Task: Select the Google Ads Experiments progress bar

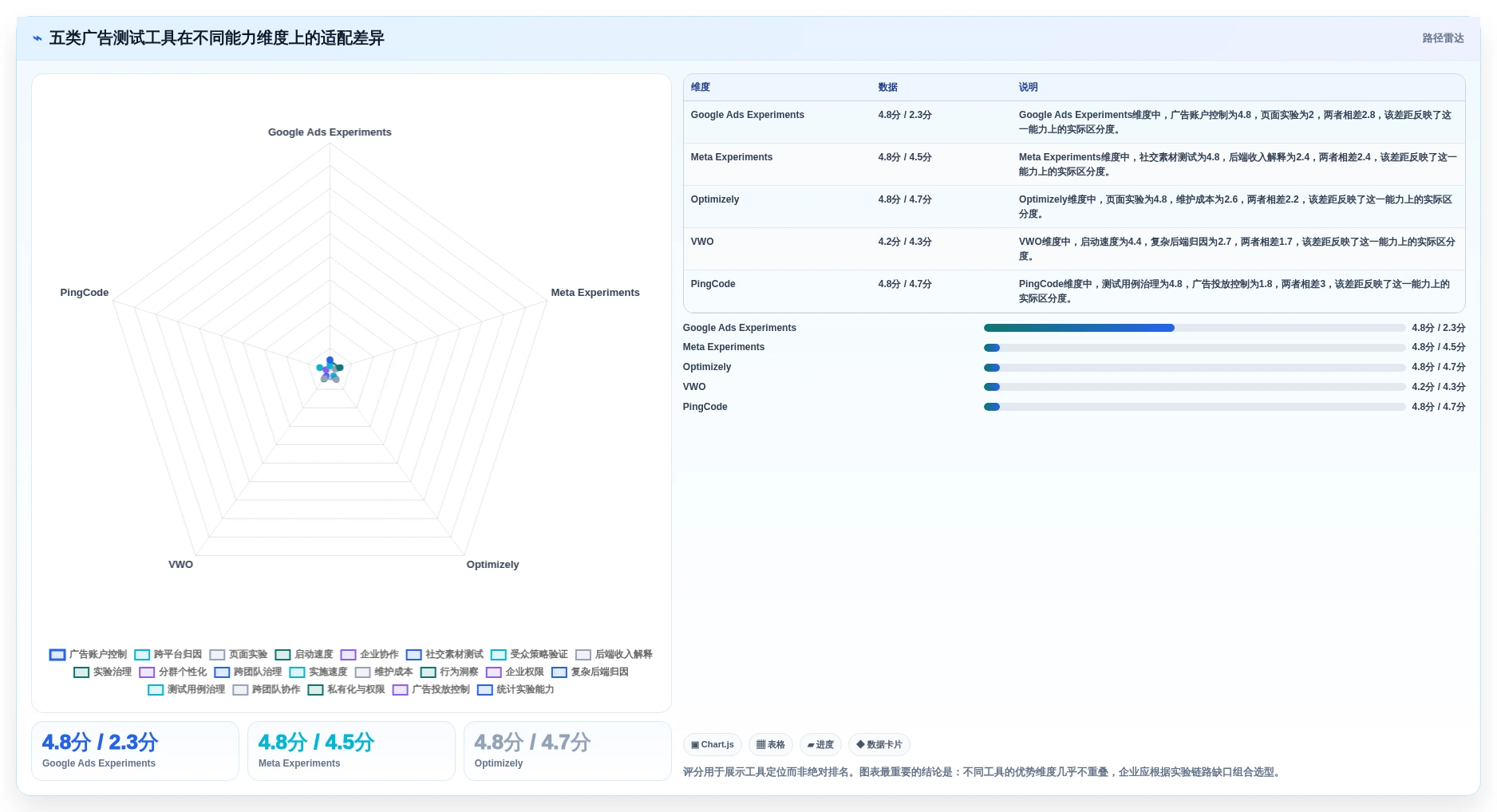Action: point(1194,328)
